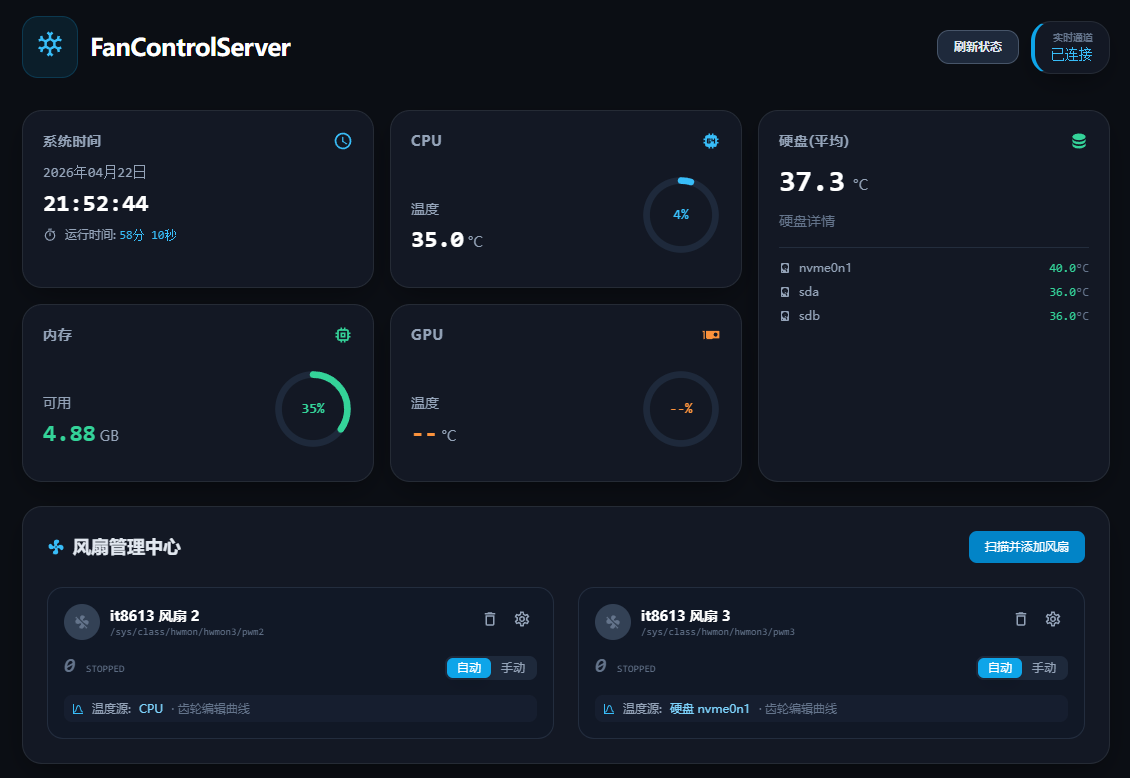Click the 硬盘(平均) card title
The image size is (1130, 778).
click(x=814, y=141)
